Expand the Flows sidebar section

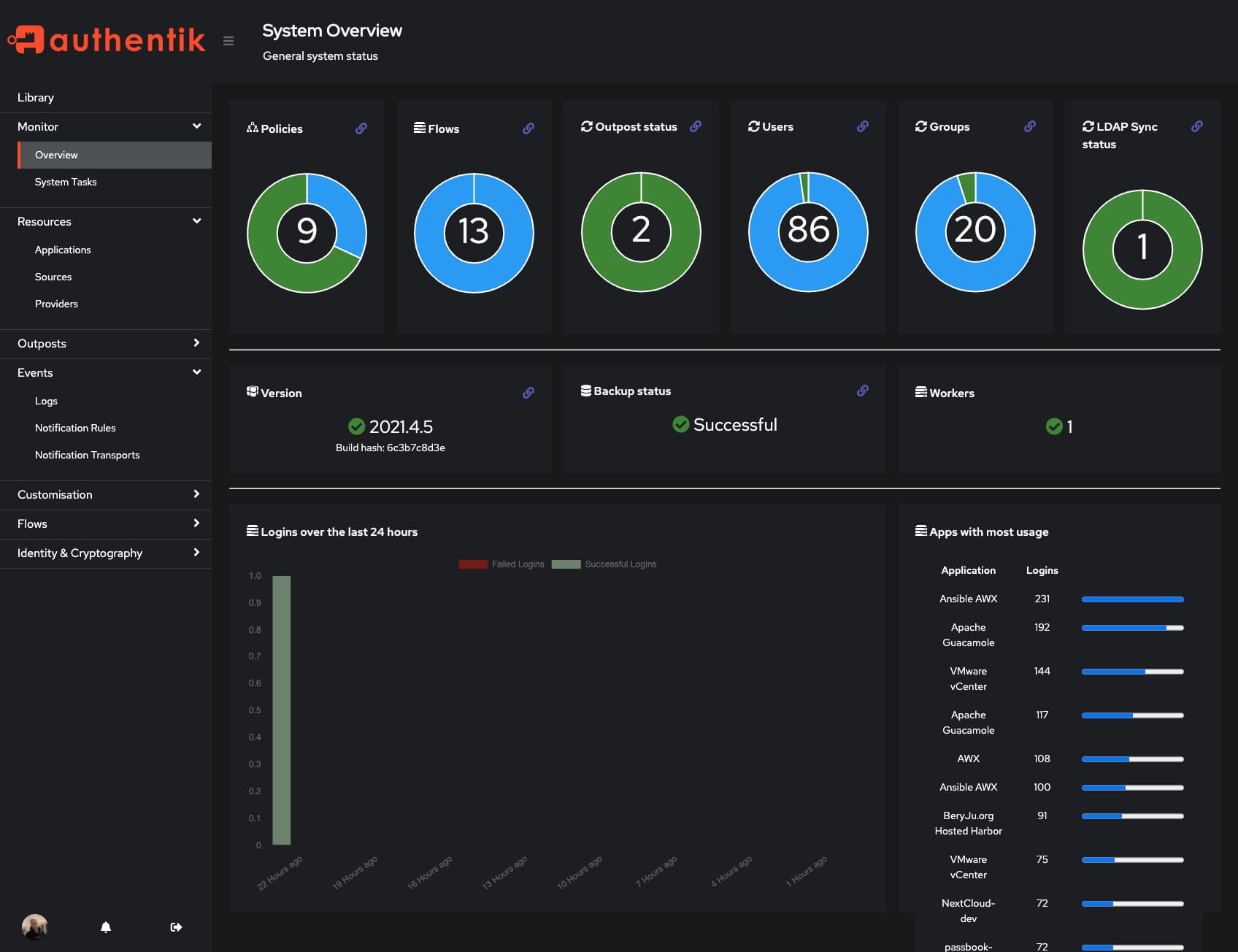(106, 523)
